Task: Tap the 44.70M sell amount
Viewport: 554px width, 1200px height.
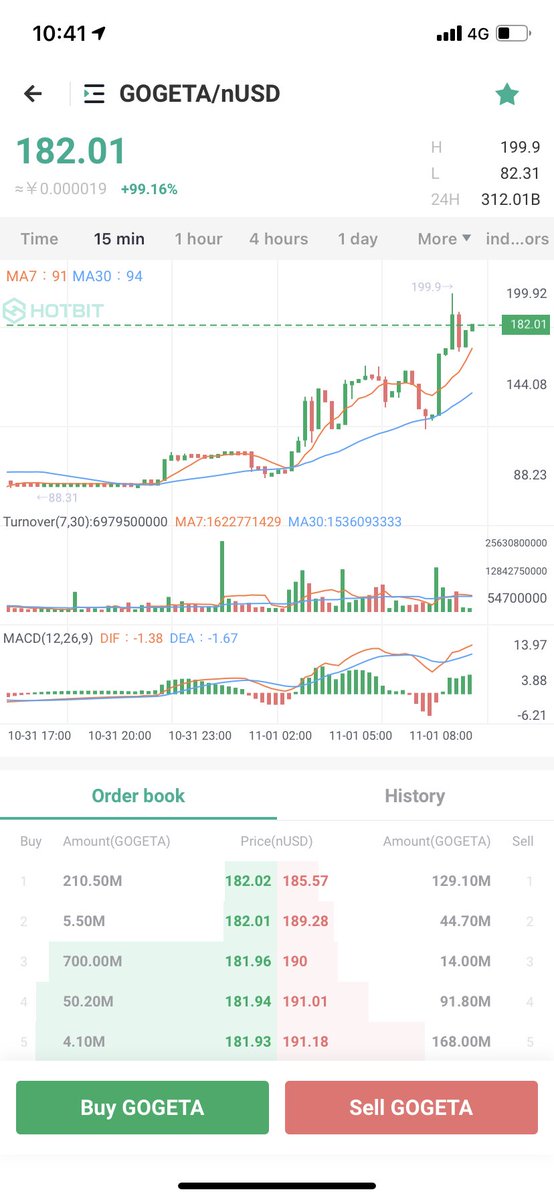Action: (x=466, y=920)
